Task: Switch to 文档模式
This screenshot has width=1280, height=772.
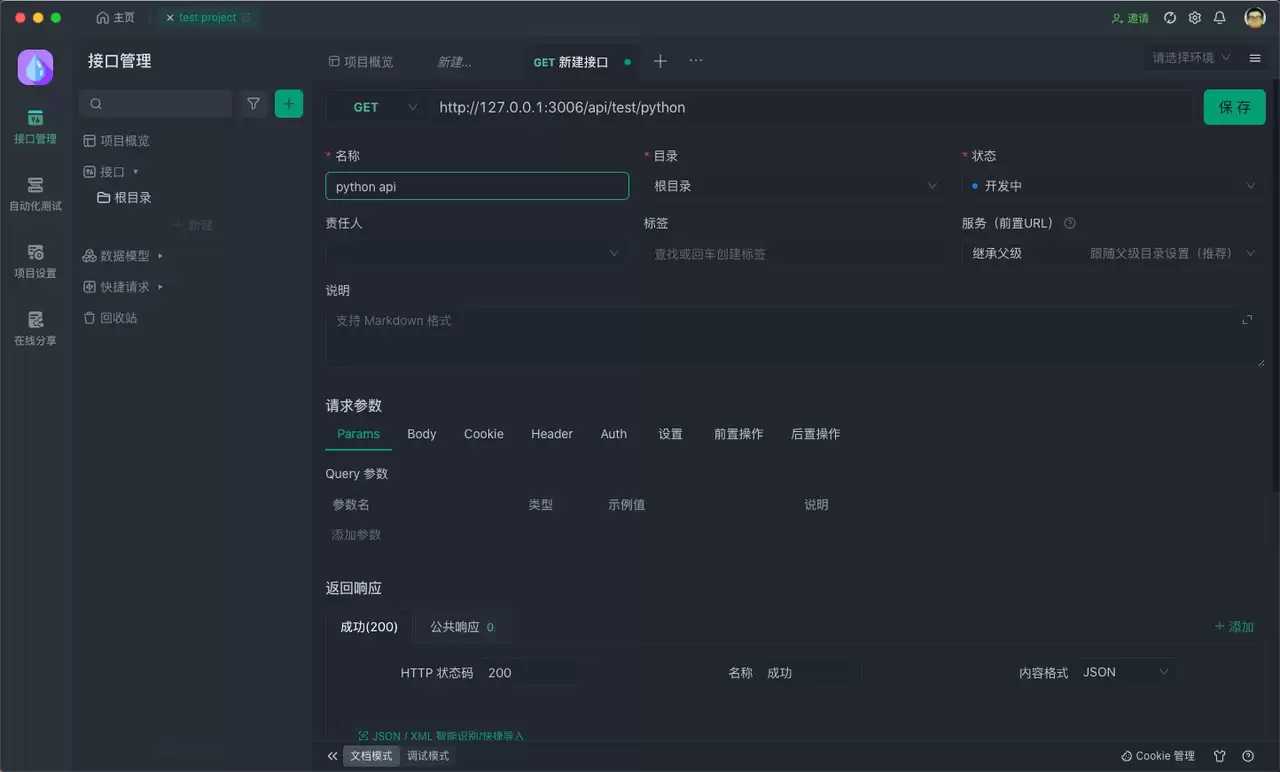Action: click(x=371, y=756)
